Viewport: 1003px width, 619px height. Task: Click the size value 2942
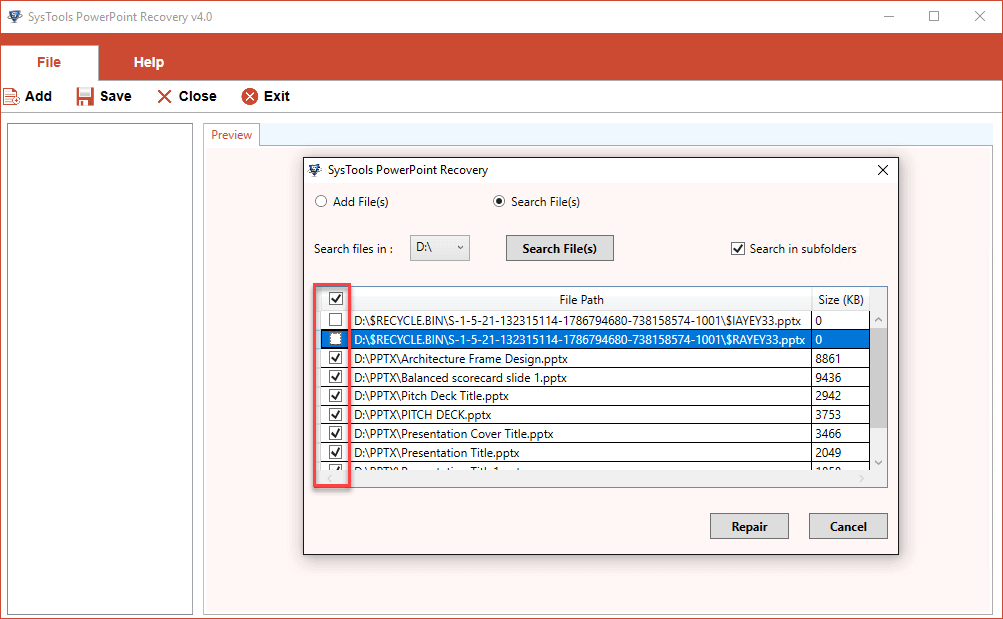click(828, 396)
